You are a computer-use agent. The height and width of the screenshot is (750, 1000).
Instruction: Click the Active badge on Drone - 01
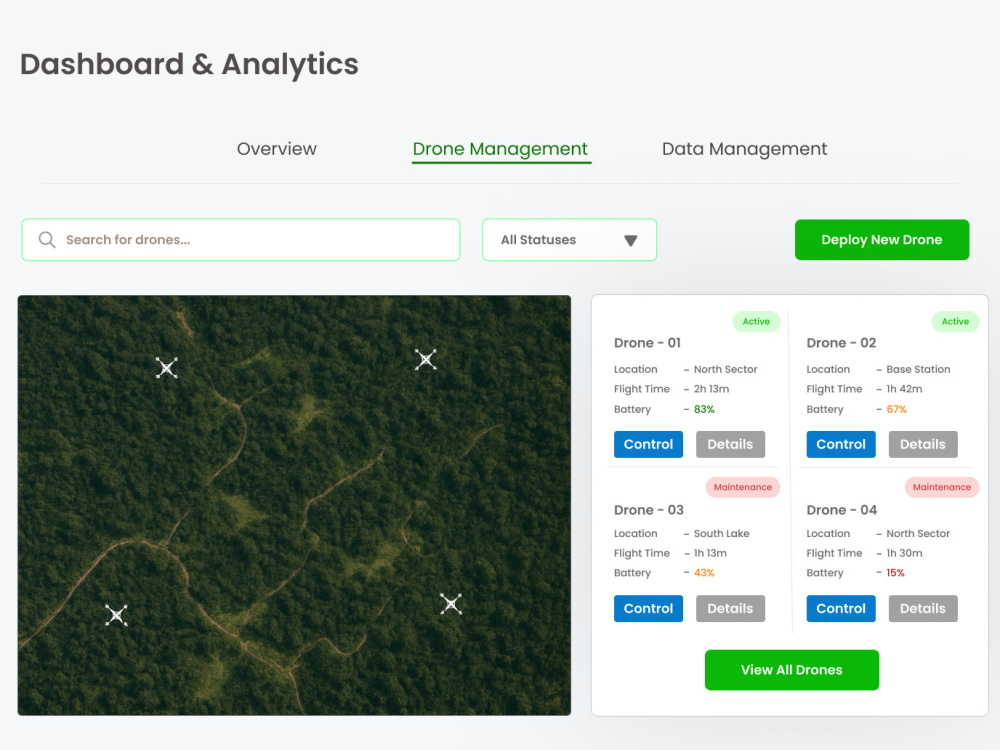coord(756,321)
